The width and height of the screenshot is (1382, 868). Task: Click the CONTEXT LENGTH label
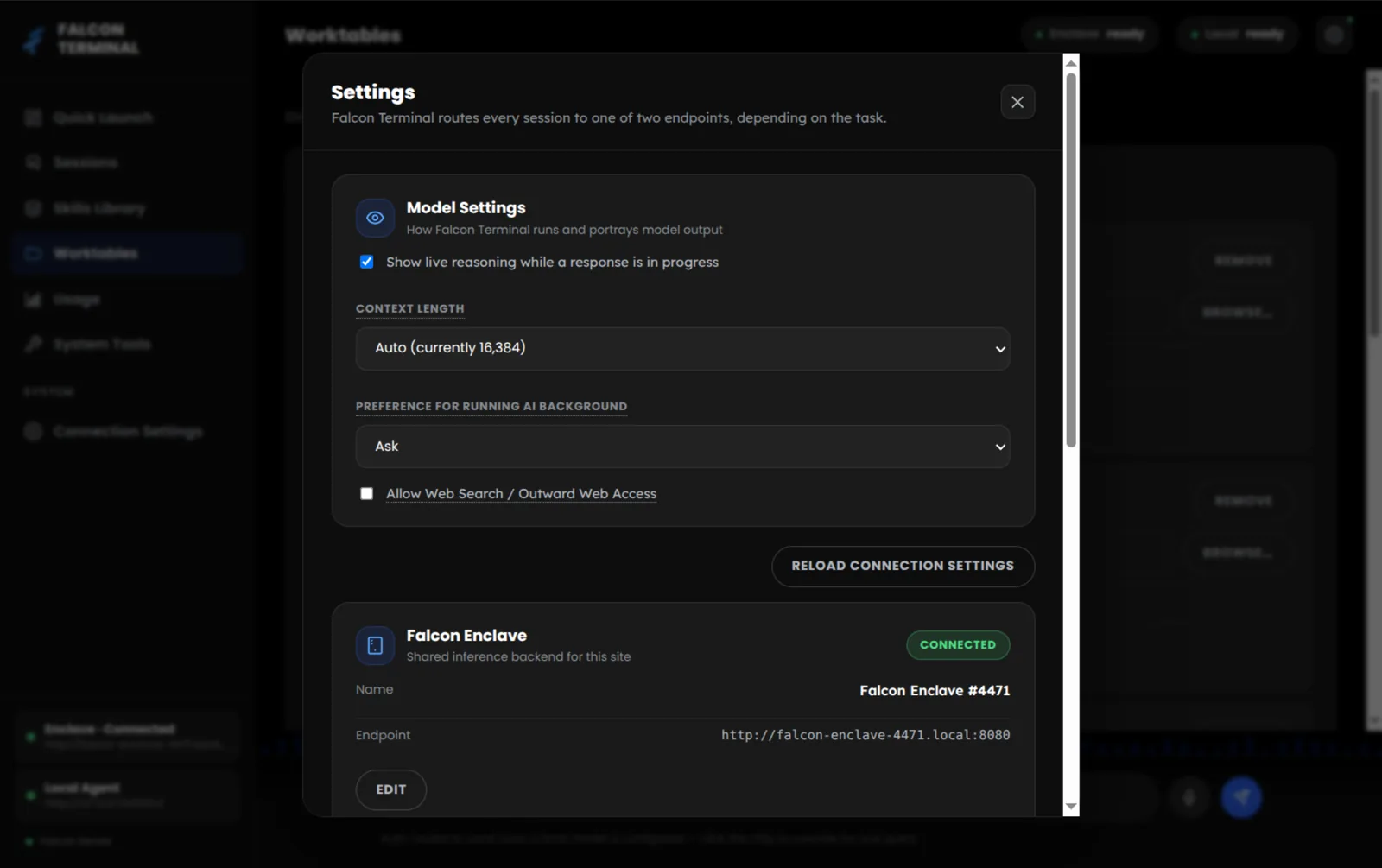pyautogui.click(x=409, y=308)
